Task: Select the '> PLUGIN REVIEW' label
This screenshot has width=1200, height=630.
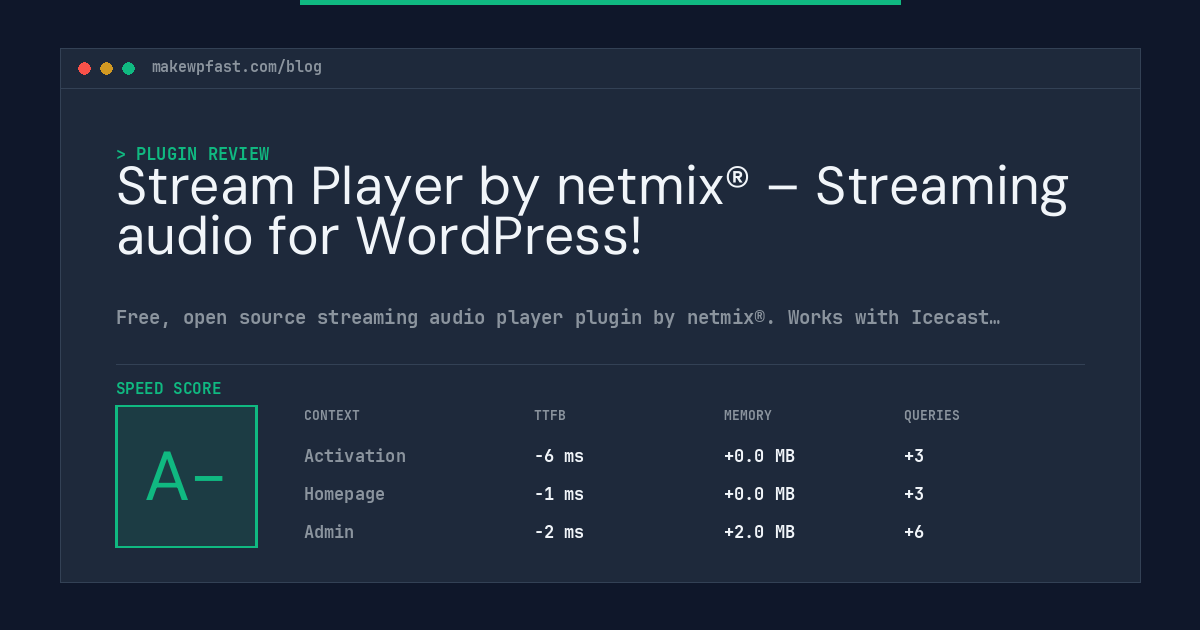Action: point(193,154)
